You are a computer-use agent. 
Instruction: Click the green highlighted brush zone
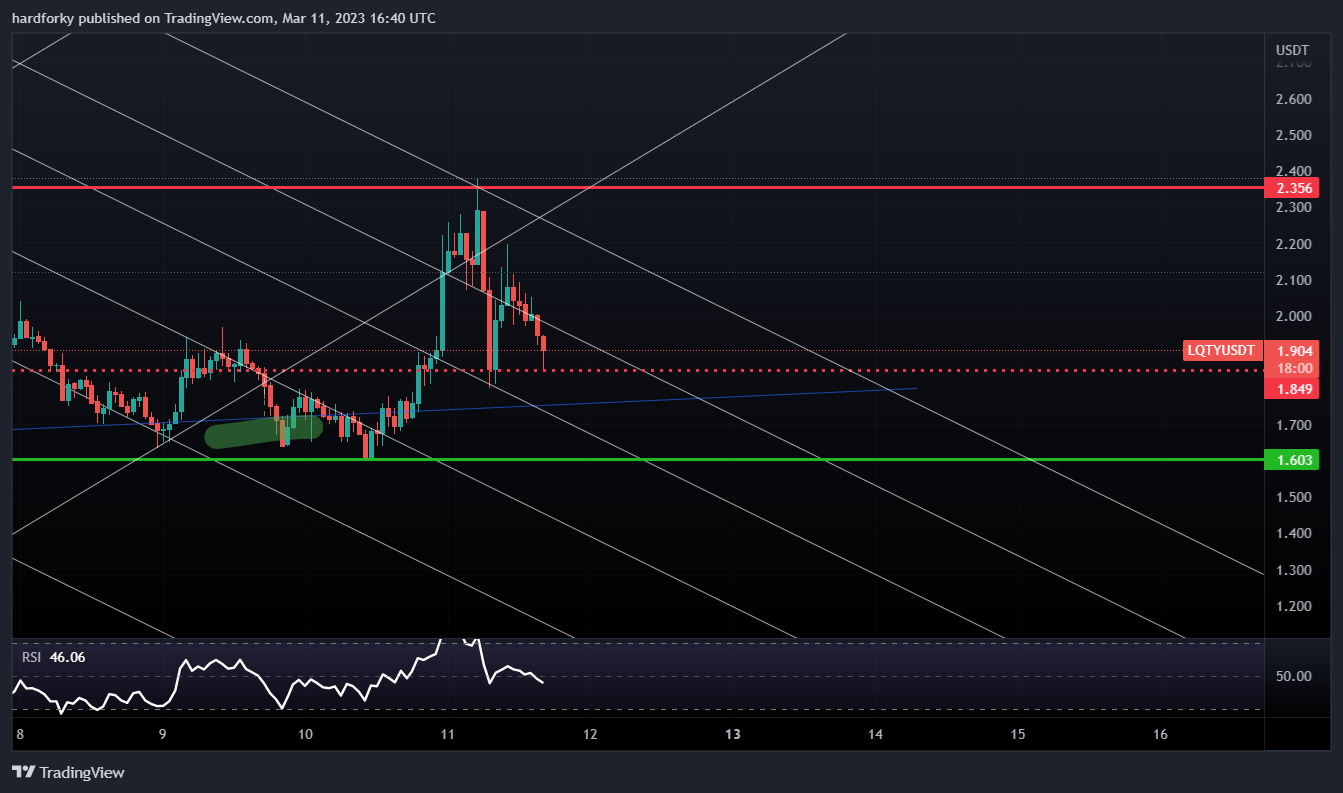coord(264,431)
